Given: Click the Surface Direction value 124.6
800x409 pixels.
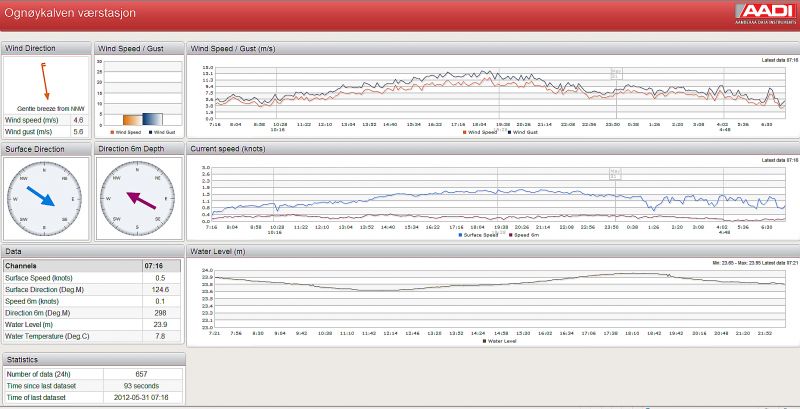Looking at the screenshot, I should (161, 290).
